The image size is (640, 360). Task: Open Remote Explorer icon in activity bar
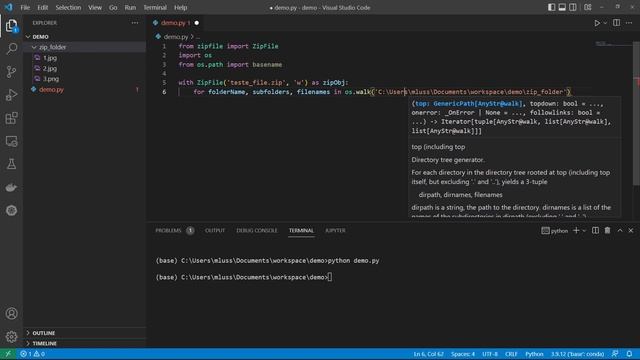(11, 141)
